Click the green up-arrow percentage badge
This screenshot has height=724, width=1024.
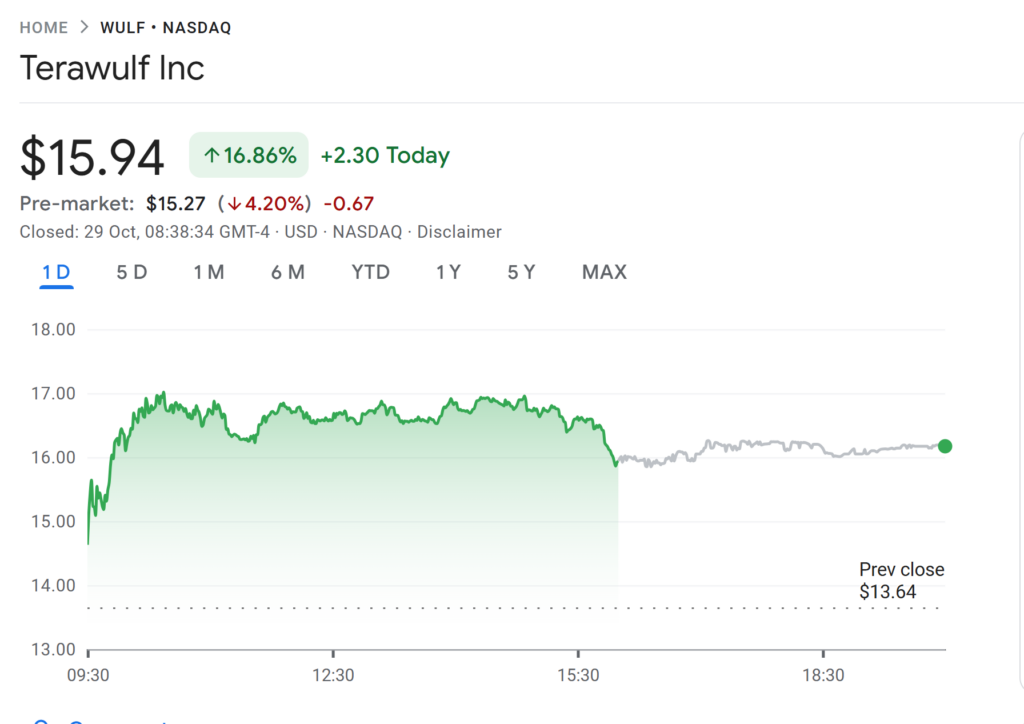click(248, 155)
